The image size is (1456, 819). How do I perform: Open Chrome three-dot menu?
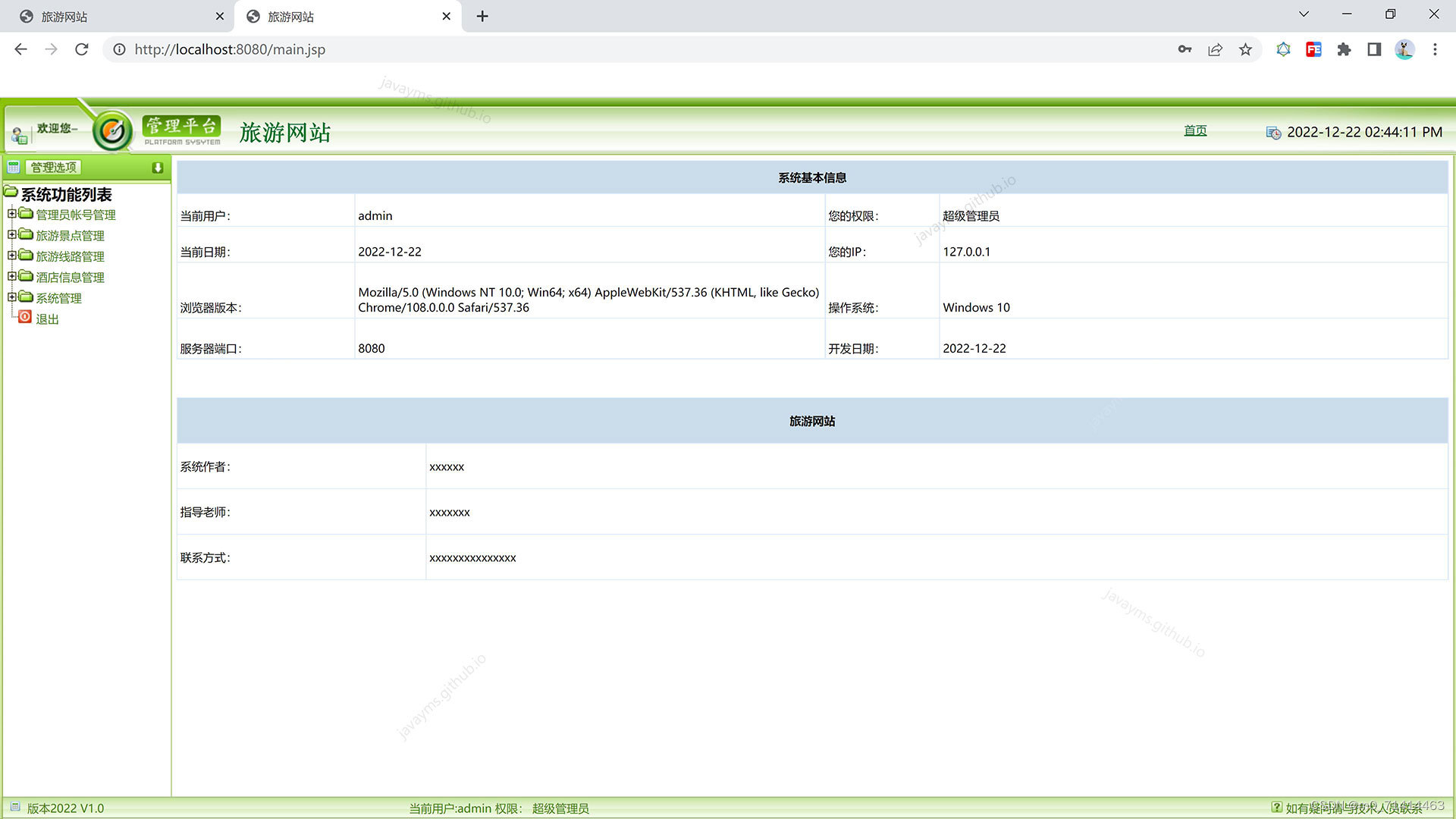tap(1435, 49)
